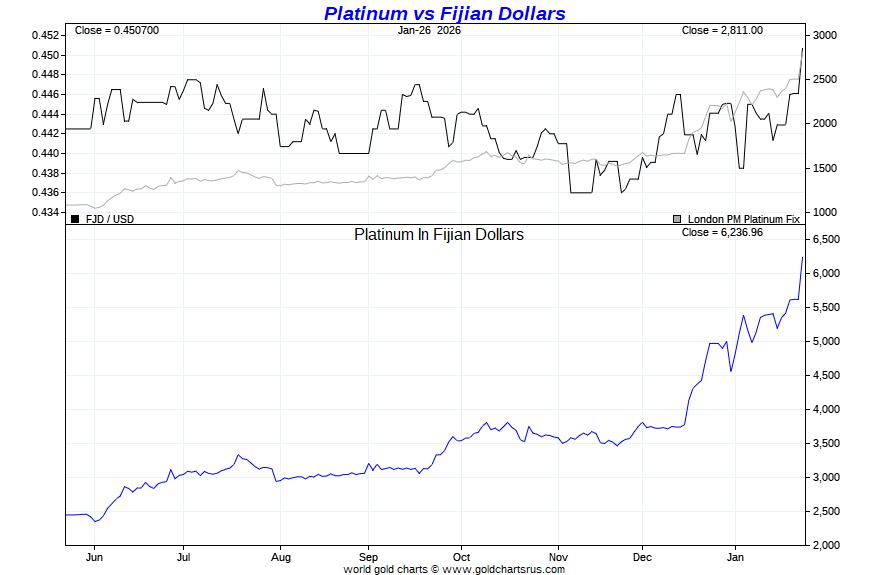This screenshot has height=575, width=890.
Task: Click the '2,000' lower axis value
Action: [x=826, y=545]
